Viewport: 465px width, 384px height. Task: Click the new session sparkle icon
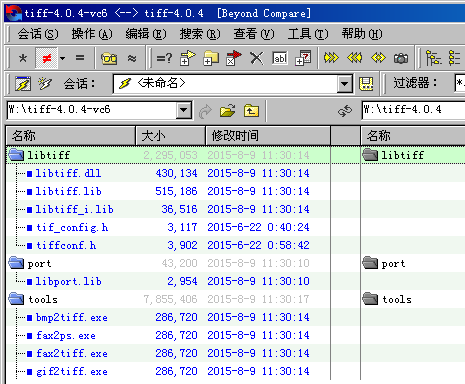[45, 83]
